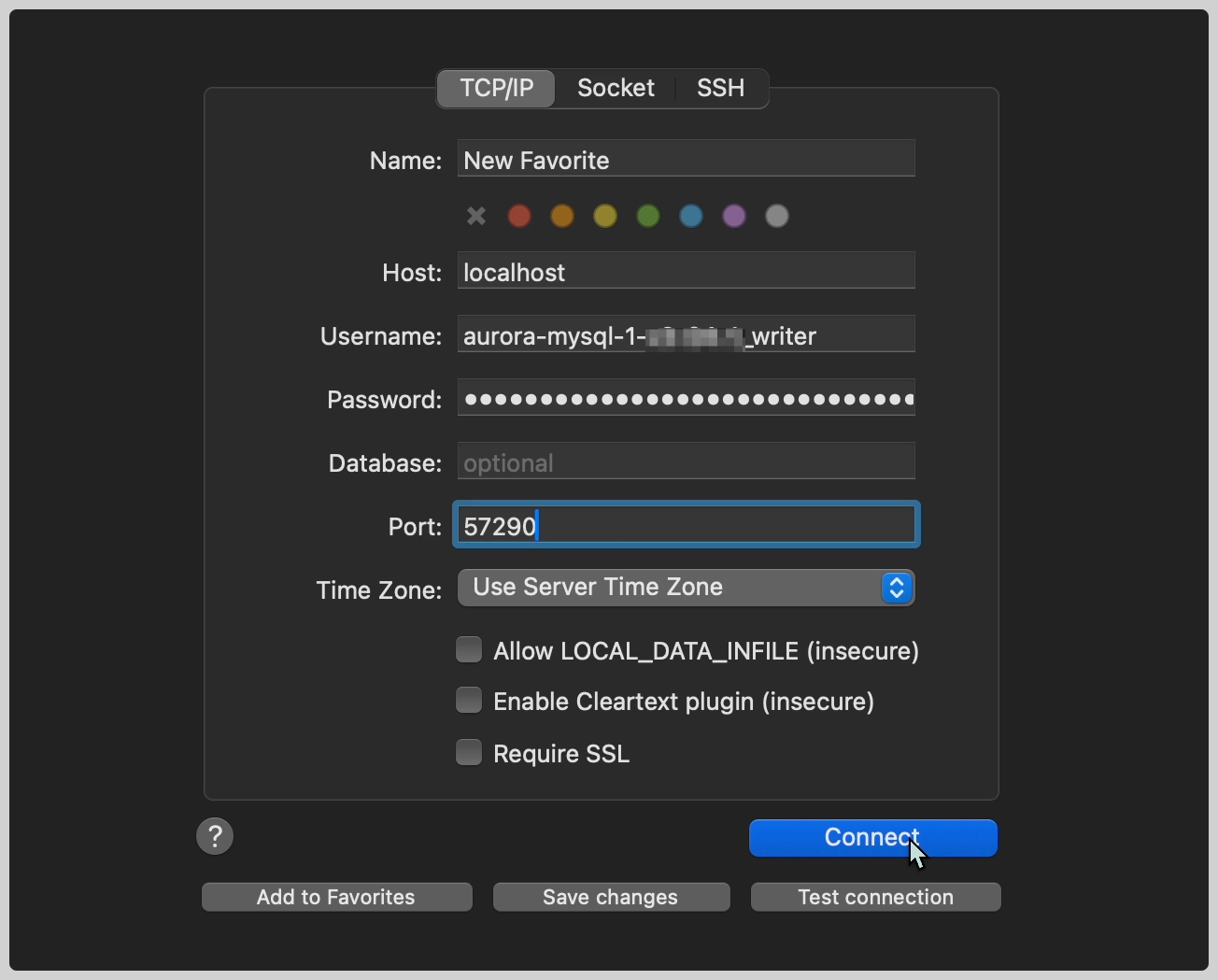Select the green favorite color dot
The image size is (1218, 980).
(648, 216)
